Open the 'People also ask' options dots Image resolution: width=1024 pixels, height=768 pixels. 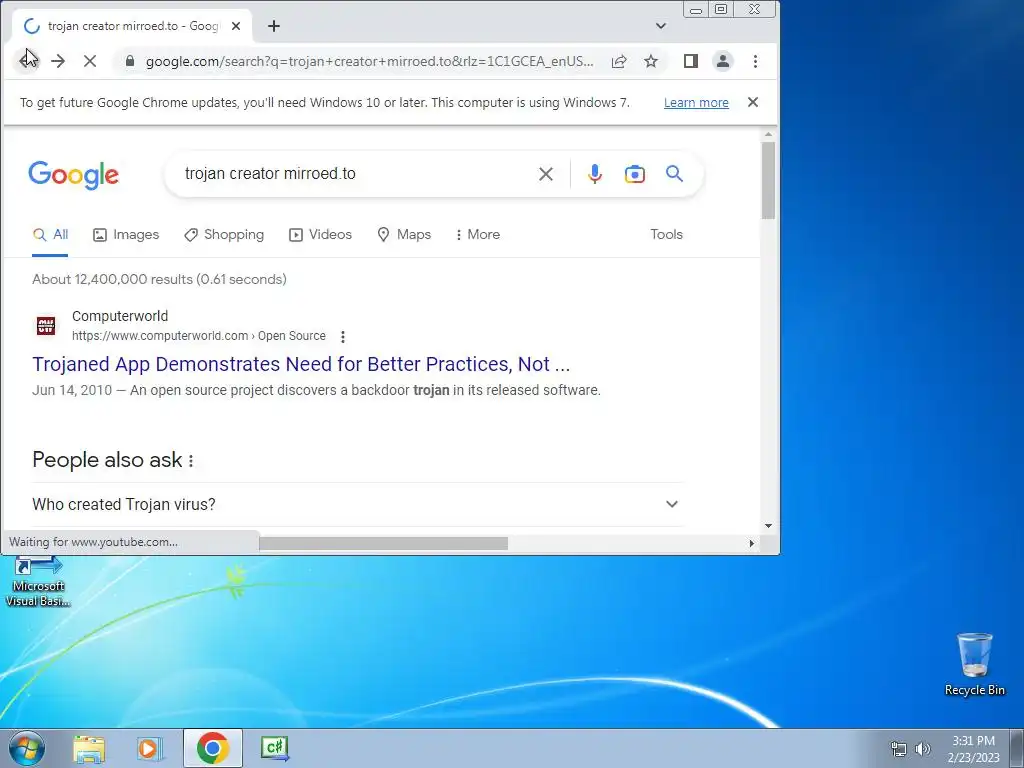pyautogui.click(x=191, y=460)
